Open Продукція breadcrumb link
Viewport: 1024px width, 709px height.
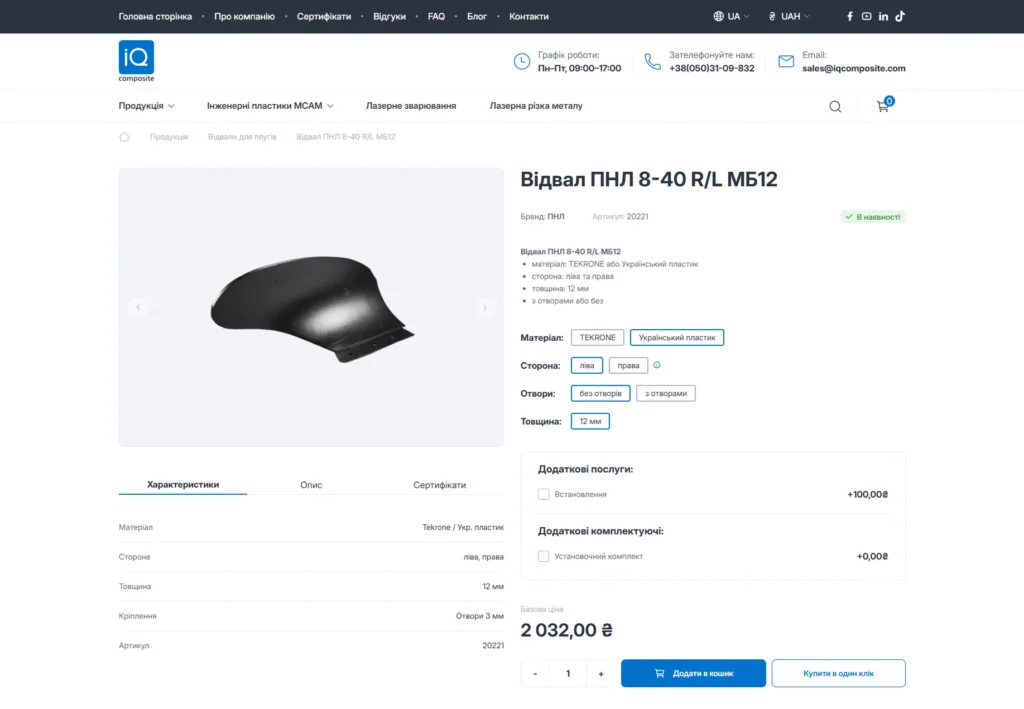[169, 137]
